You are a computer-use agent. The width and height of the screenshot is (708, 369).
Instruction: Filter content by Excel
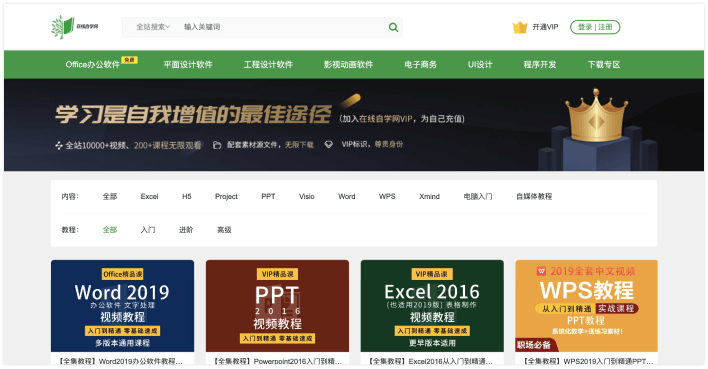click(149, 196)
